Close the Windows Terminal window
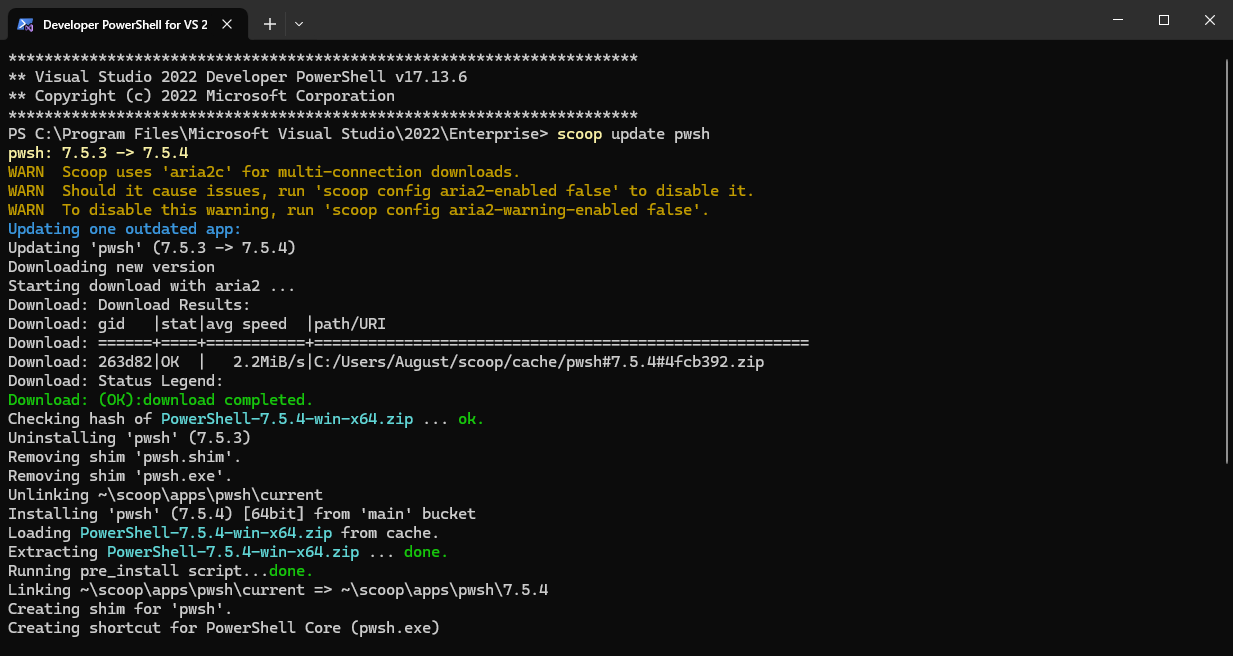1233x656 pixels. (x=1210, y=21)
